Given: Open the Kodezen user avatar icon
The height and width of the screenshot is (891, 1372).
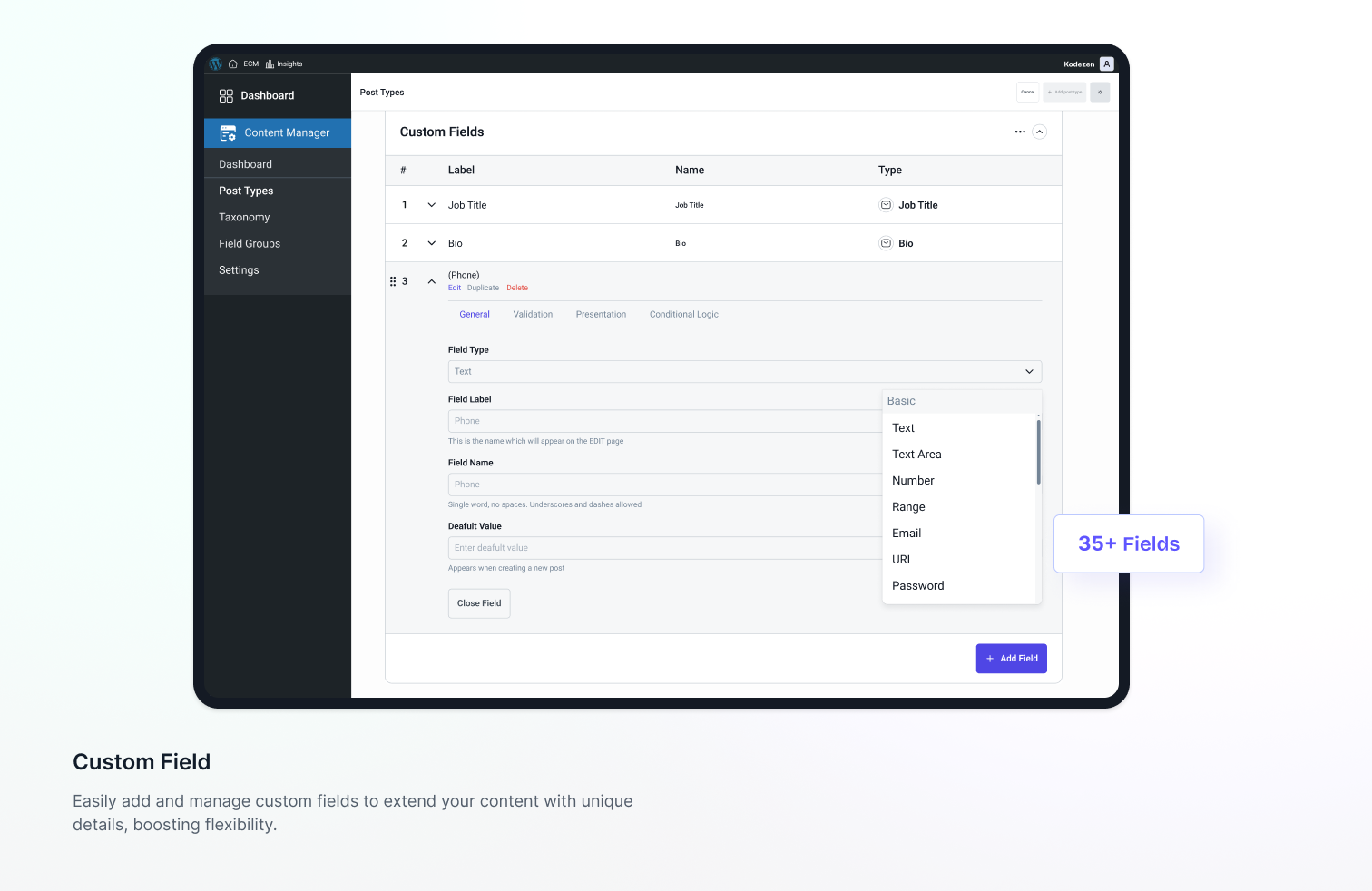Looking at the screenshot, I should (1106, 64).
